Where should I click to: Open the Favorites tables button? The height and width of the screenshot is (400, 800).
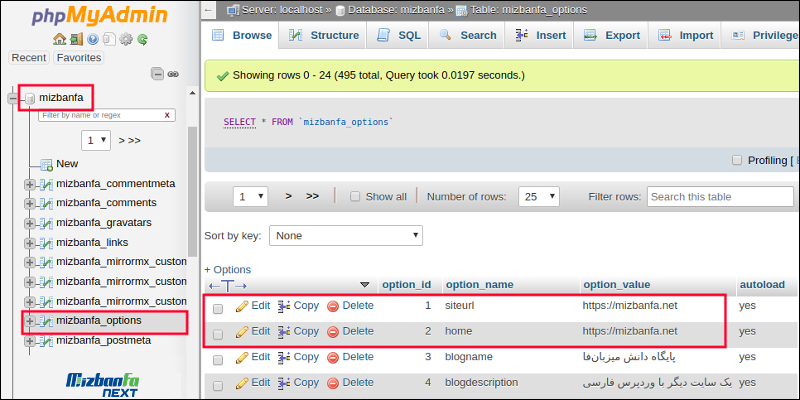tap(79, 58)
